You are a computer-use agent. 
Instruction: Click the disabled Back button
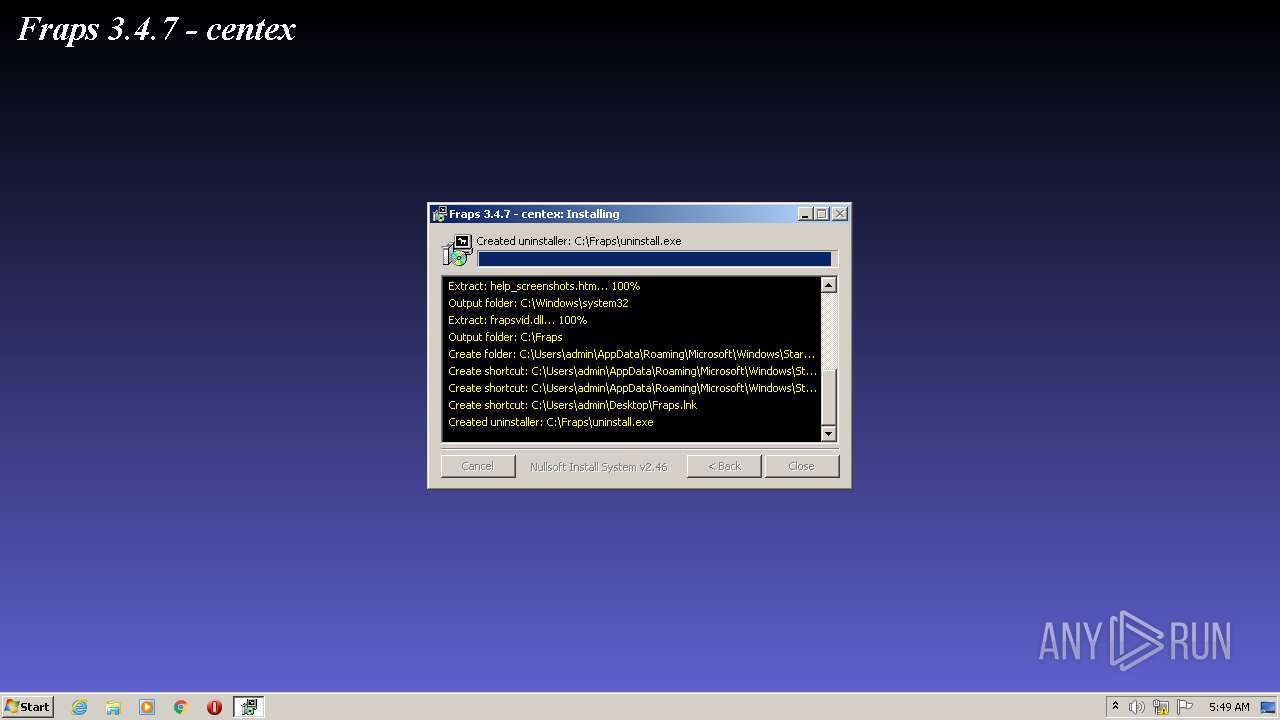pyautogui.click(x=724, y=466)
